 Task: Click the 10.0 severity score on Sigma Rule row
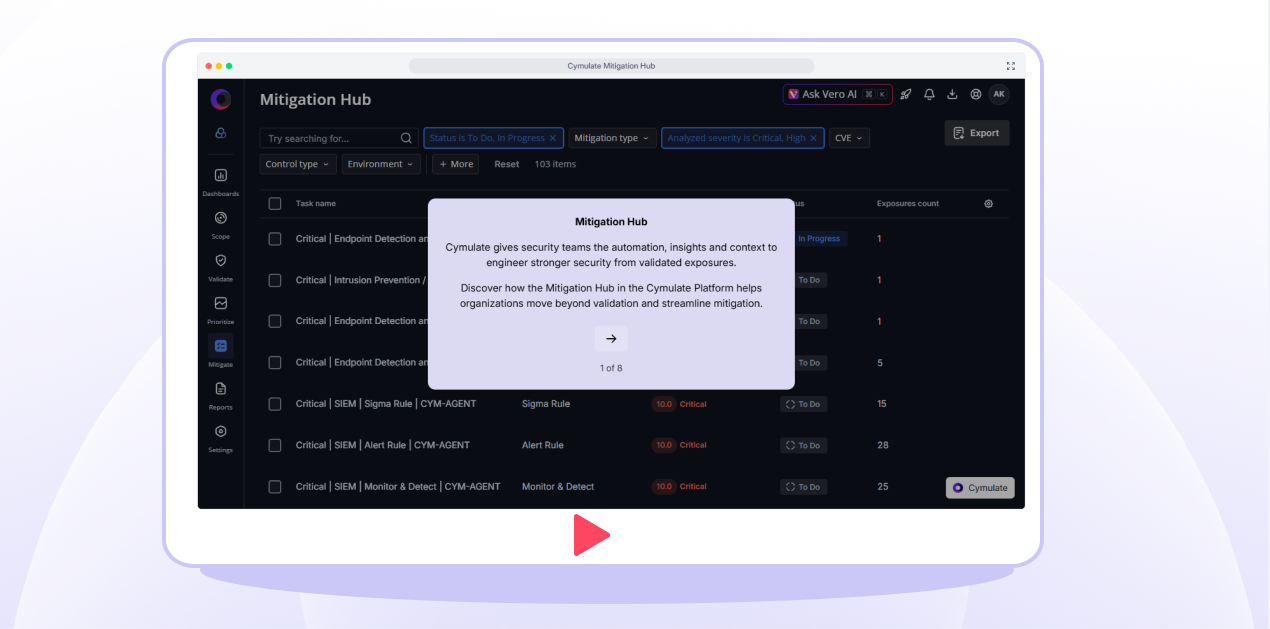(x=664, y=404)
